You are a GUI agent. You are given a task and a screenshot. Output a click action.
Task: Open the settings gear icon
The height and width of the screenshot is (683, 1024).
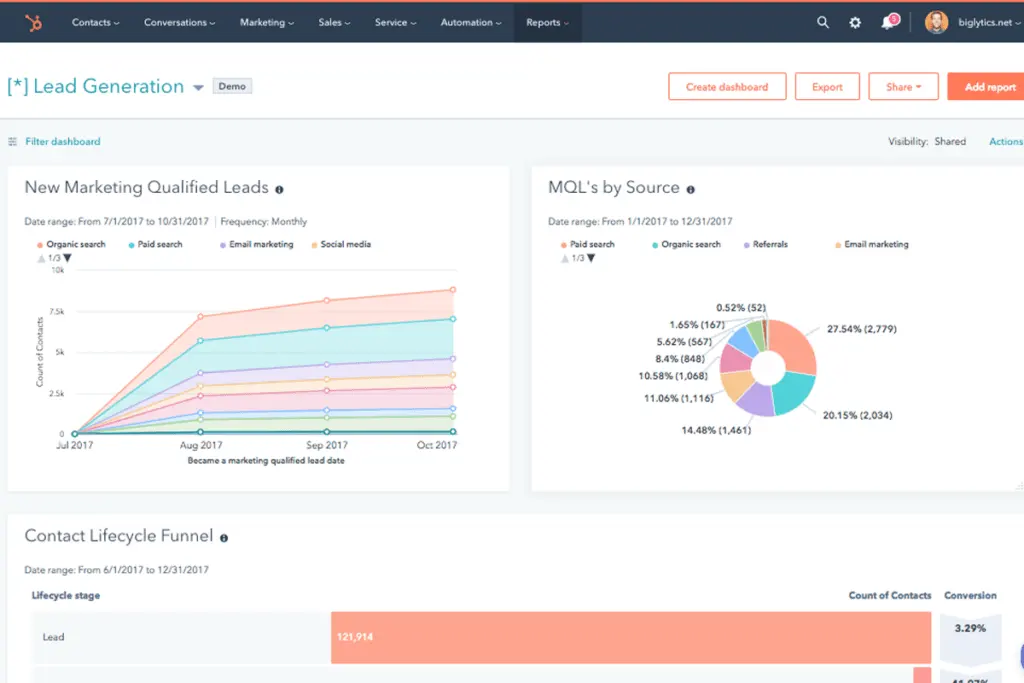(855, 23)
